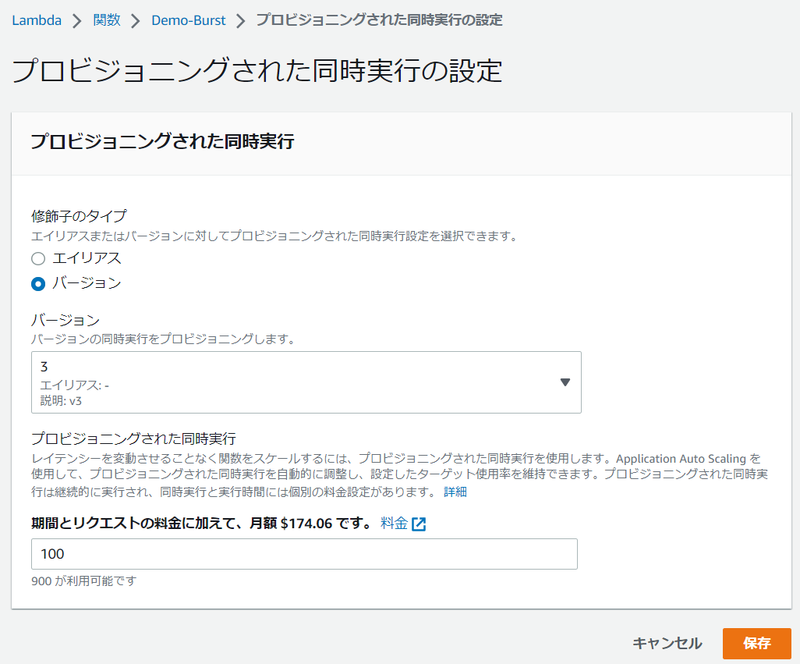The image size is (800, 664).
Task: Select the バージョン radio button
Action: point(38,284)
